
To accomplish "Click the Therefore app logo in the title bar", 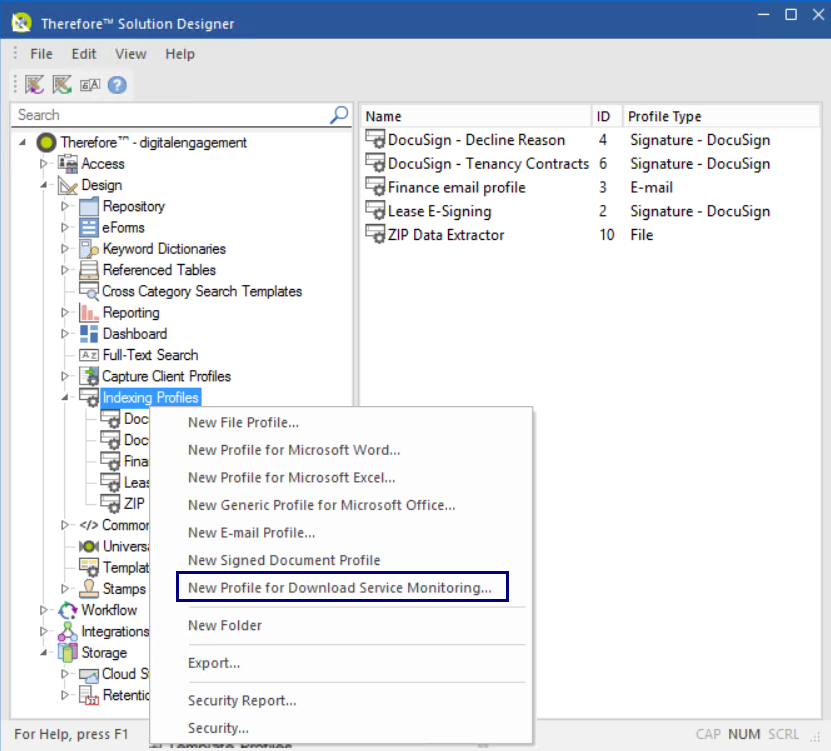I will point(22,23).
